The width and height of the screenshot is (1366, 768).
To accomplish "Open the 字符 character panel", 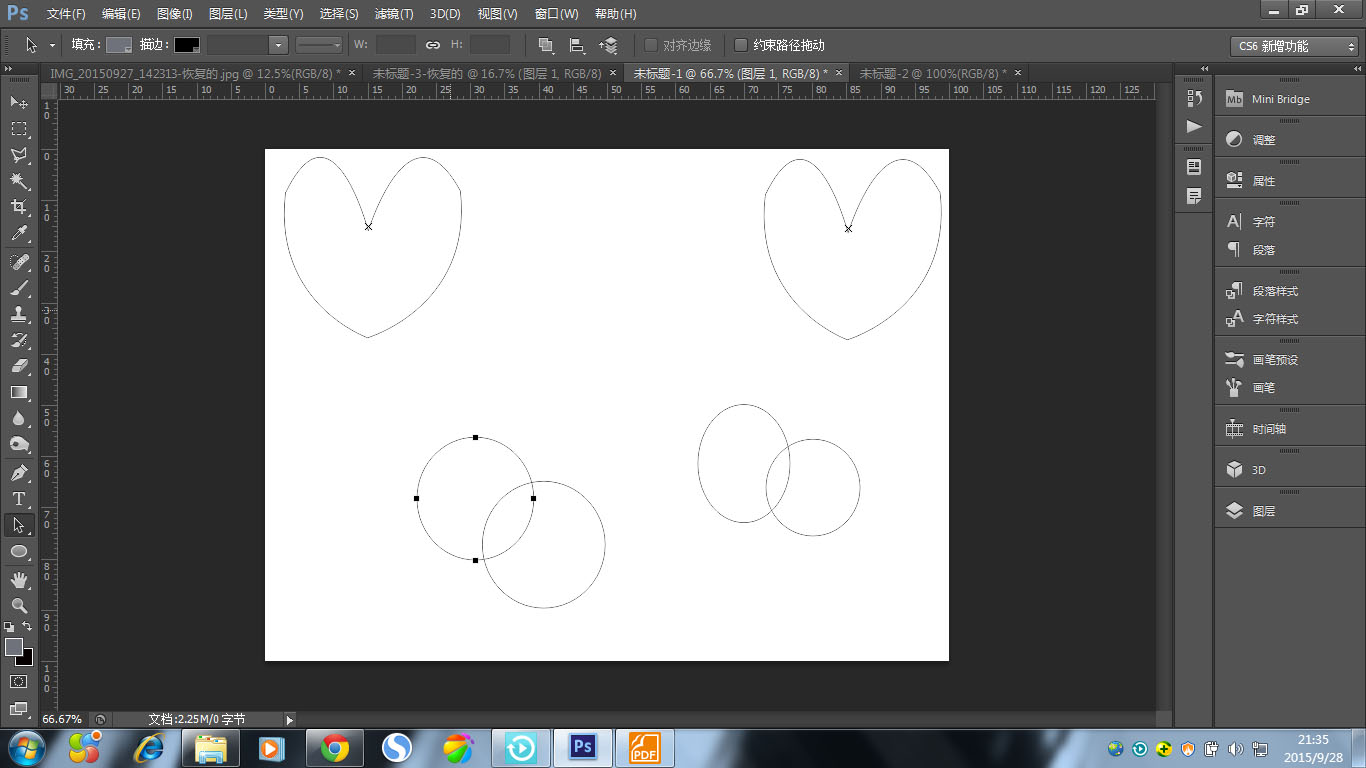I will (x=1290, y=222).
